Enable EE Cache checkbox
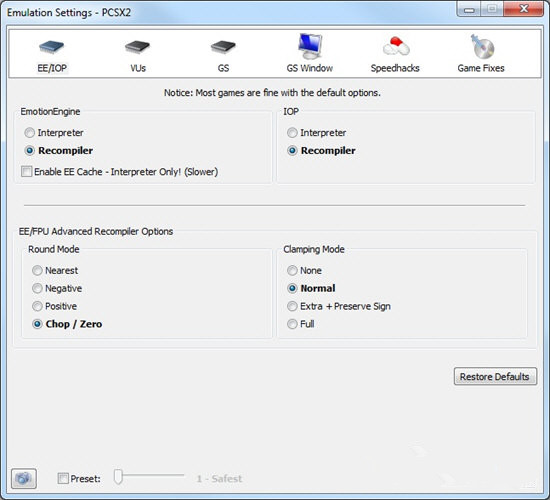 point(26,172)
